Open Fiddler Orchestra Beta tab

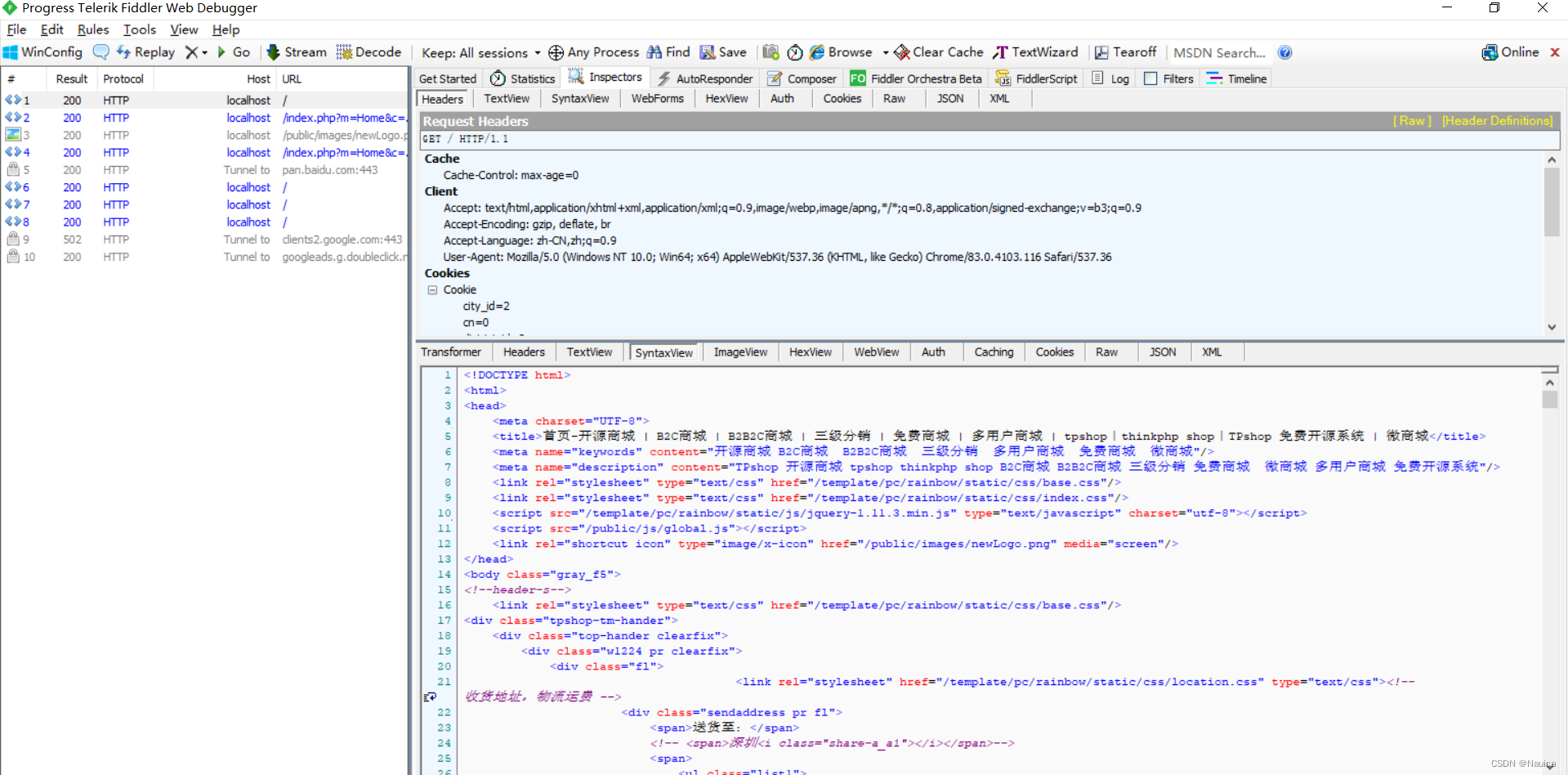916,78
